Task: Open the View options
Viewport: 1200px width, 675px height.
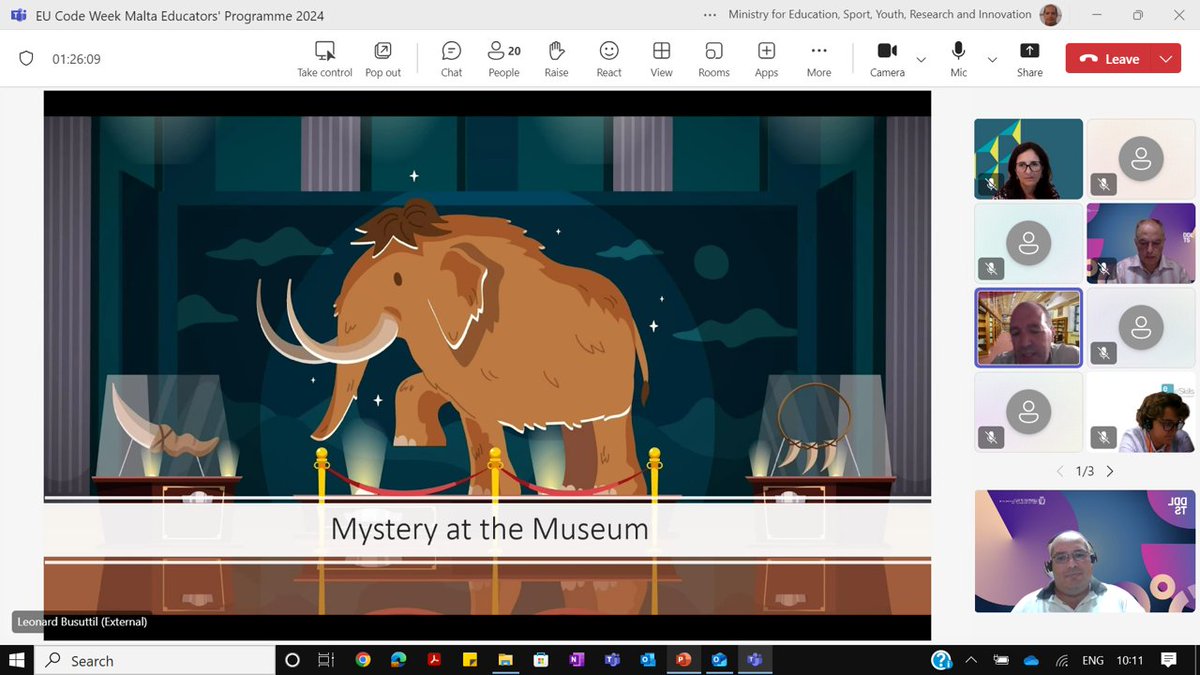Action: 661,58
